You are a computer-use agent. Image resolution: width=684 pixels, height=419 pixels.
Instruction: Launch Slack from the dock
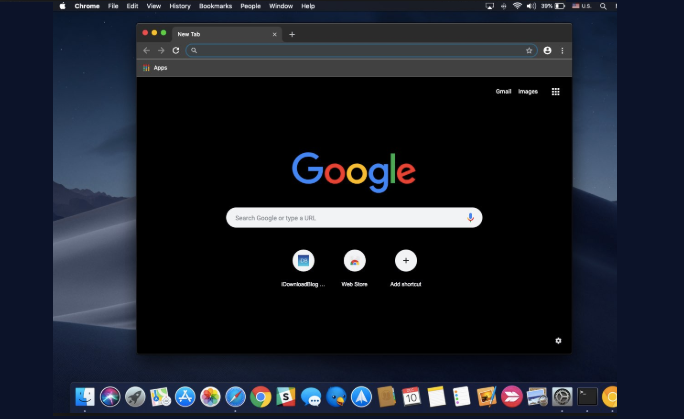285,397
